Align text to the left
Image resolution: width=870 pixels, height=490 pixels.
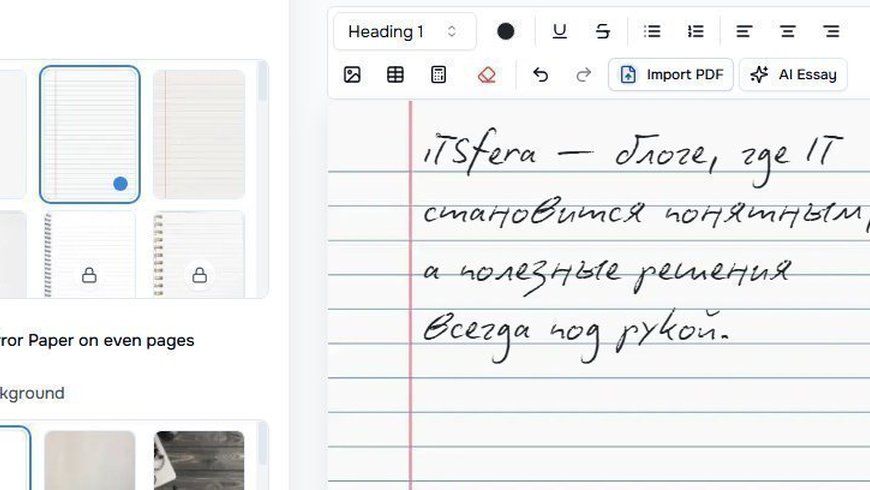744,32
